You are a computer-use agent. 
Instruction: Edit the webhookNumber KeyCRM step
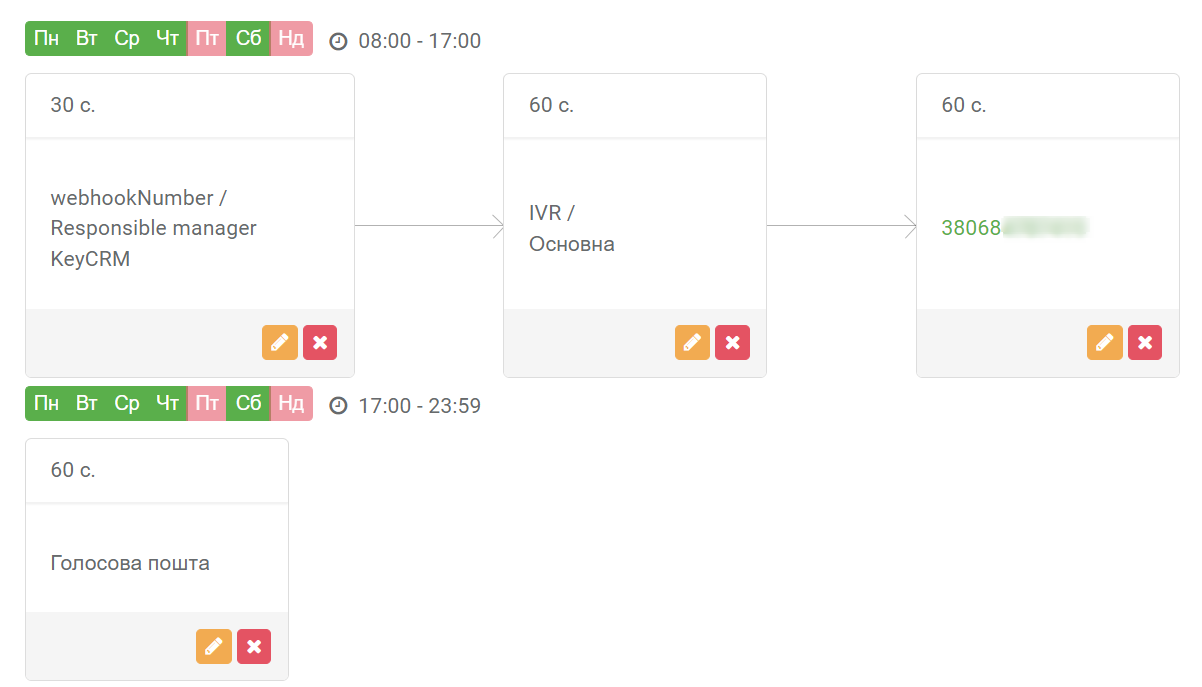tap(280, 343)
